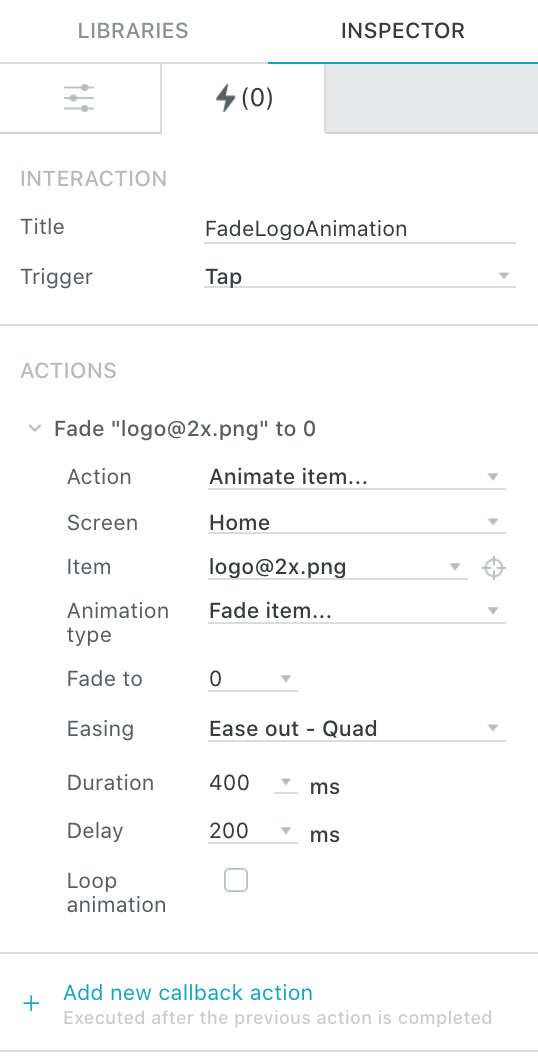Select the lightning interactions tab
The image size is (538, 1060).
coord(243,99)
